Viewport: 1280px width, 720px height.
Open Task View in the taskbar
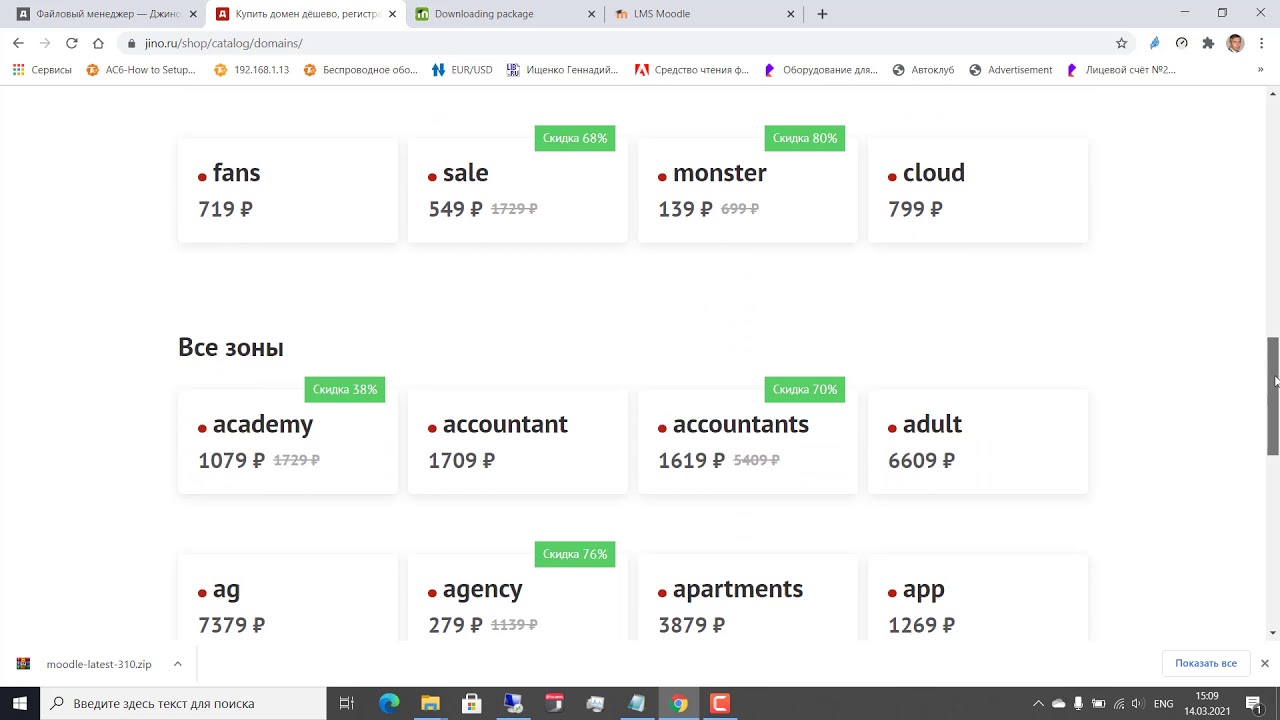coord(347,703)
